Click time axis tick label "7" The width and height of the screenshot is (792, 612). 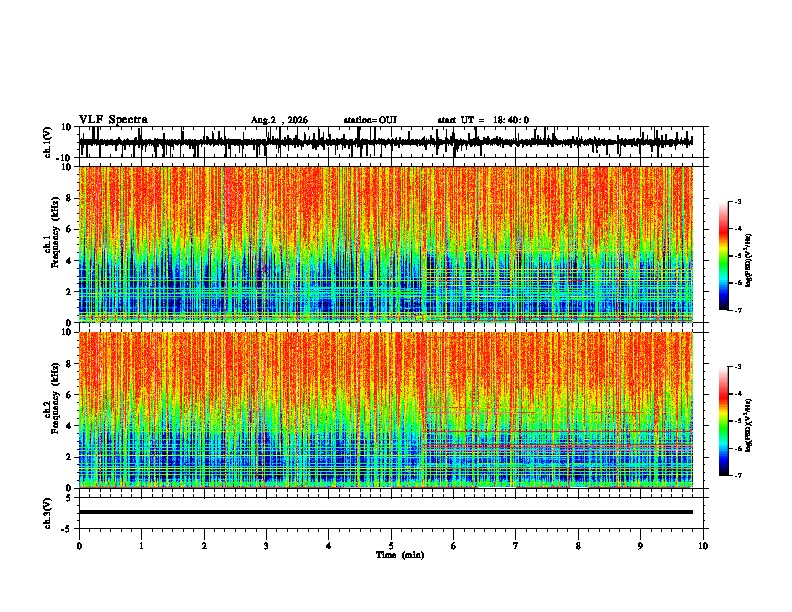(x=516, y=546)
